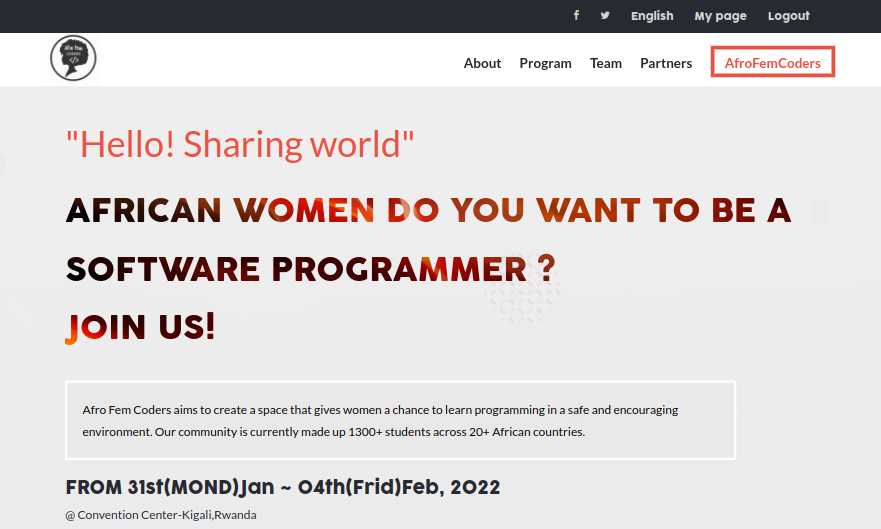Switch language using the English selector
This screenshot has height=529, width=881.
coord(652,16)
